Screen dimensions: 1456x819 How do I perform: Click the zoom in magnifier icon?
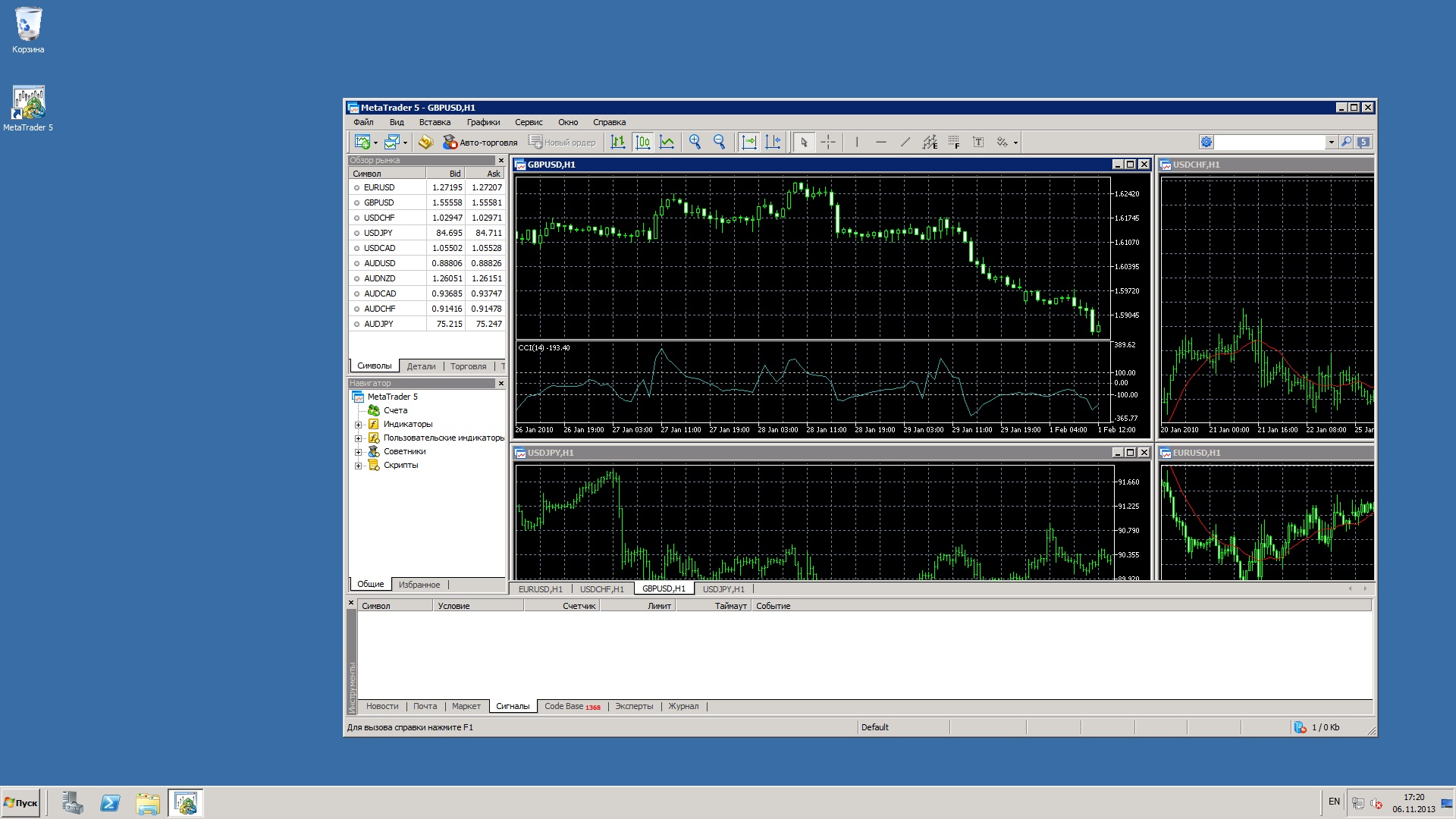pyautogui.click(x=695, y=142)
